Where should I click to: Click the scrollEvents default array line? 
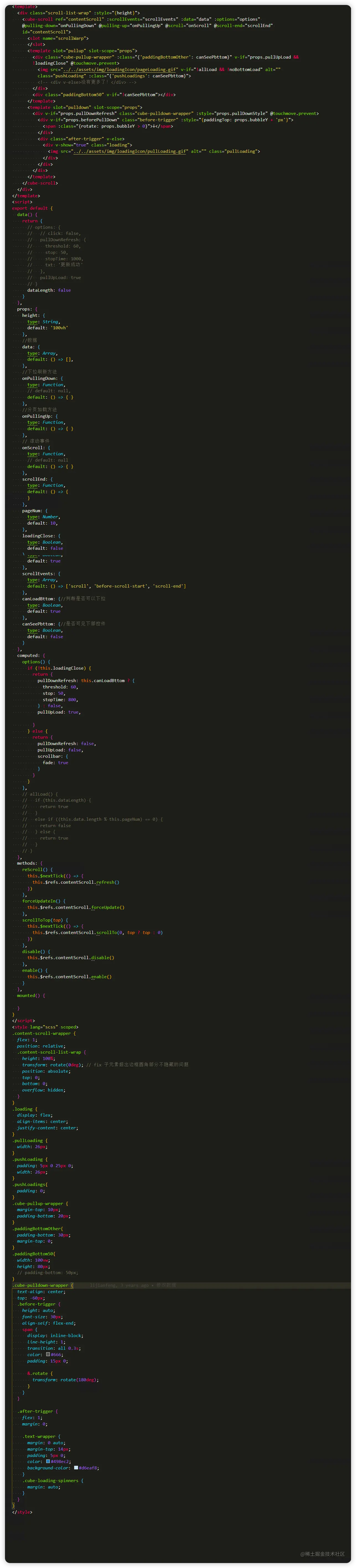click(x=107, y=586)
